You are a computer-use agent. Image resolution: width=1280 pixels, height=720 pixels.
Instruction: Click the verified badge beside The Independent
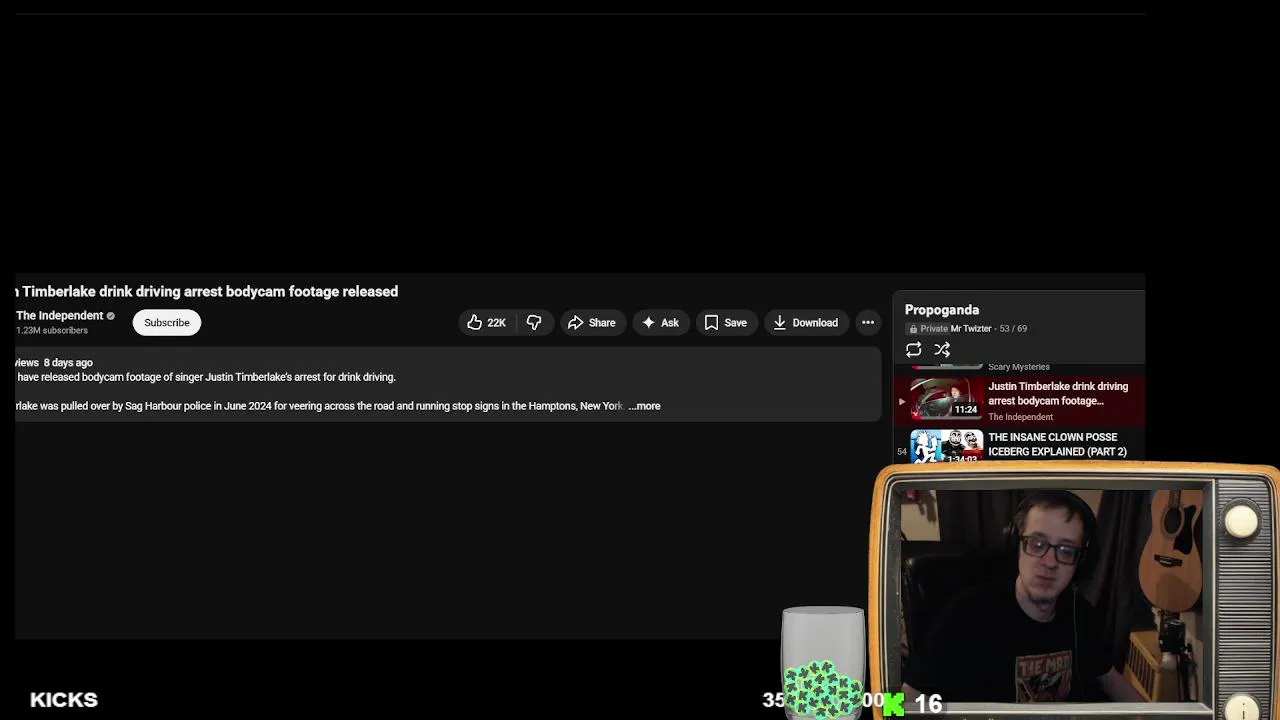(111, 316)
